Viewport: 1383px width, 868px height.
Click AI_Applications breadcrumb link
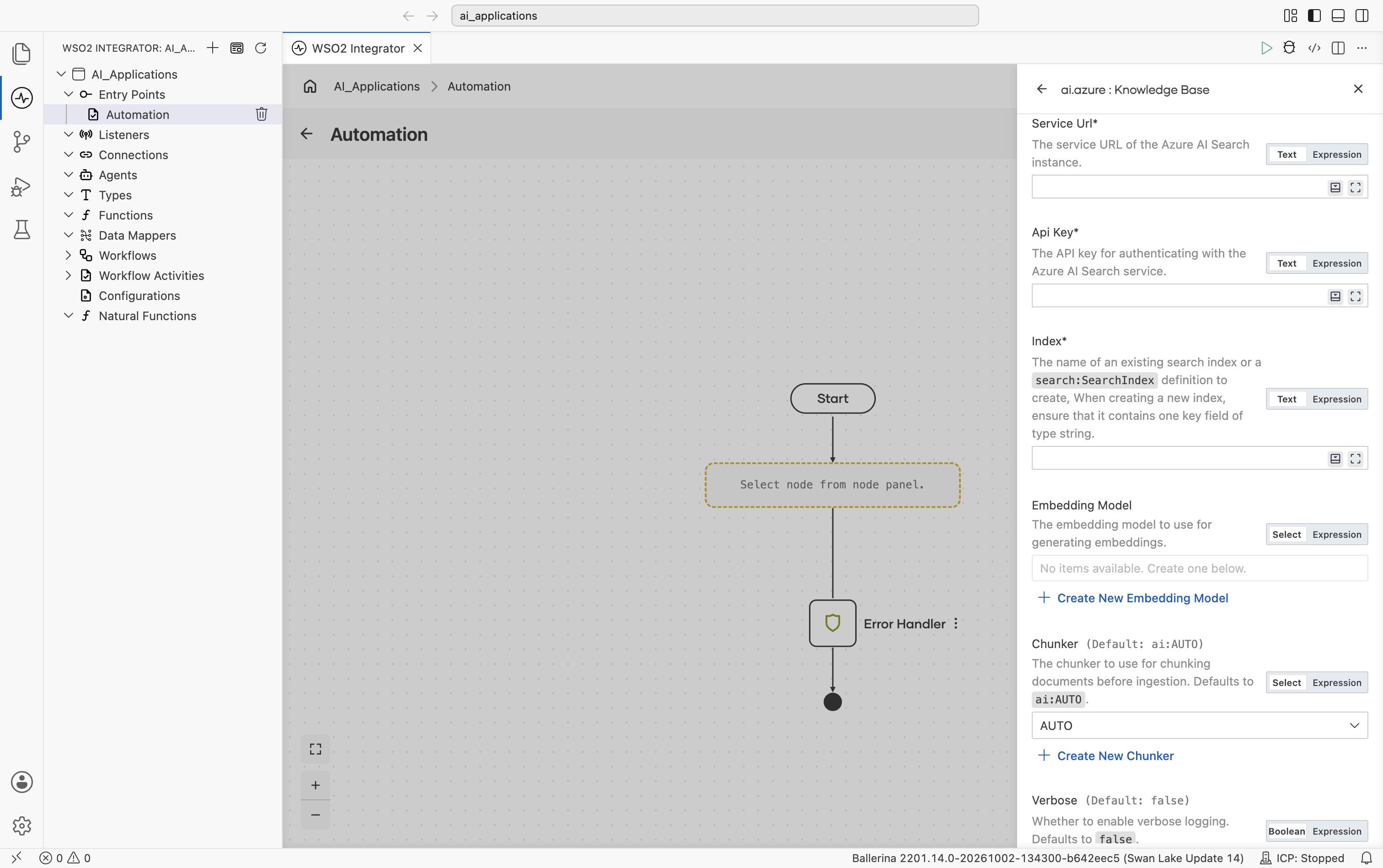376,86
